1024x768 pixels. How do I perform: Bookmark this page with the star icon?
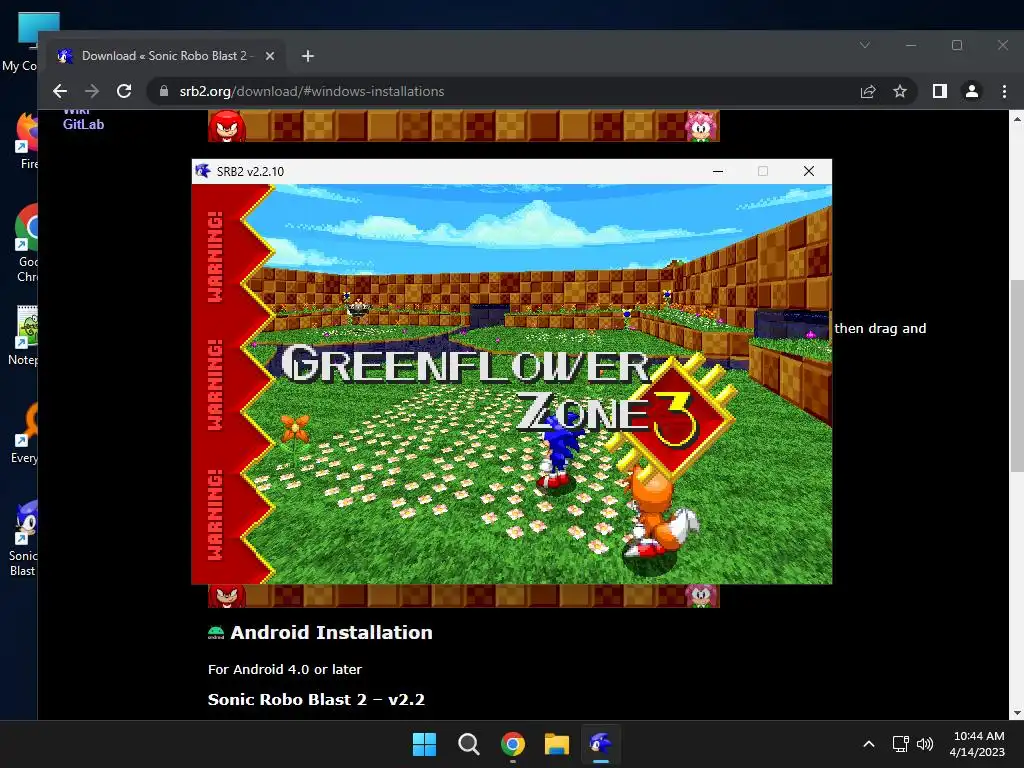tap(900, 91)
